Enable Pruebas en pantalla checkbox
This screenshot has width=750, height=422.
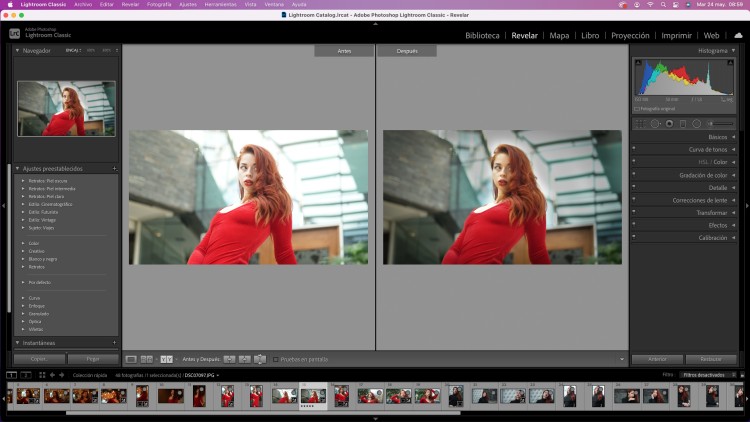tap(276, 359)
